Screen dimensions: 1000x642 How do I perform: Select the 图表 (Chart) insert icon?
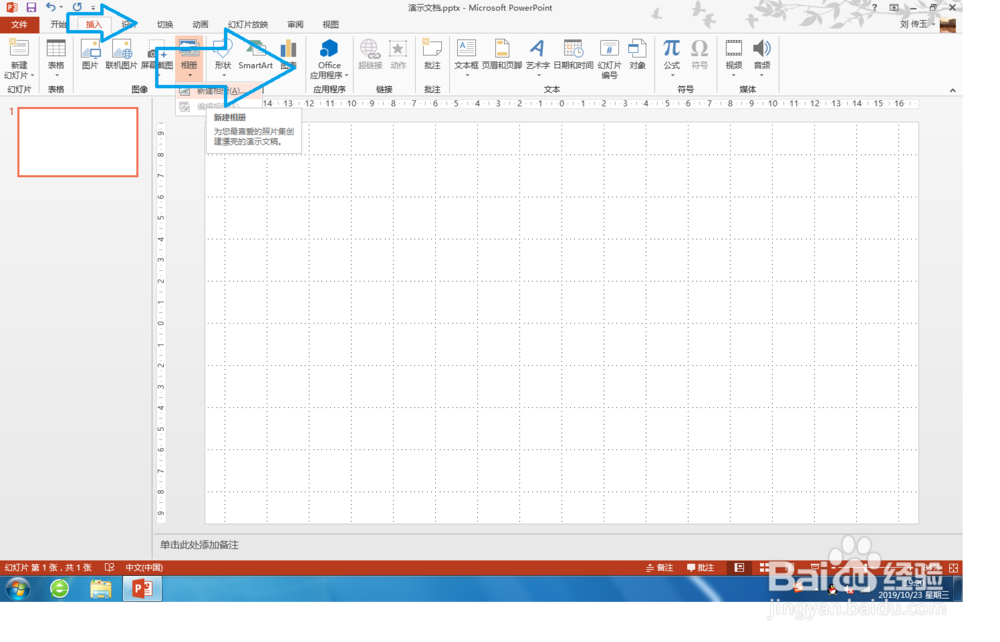click(x=288, y=55)
